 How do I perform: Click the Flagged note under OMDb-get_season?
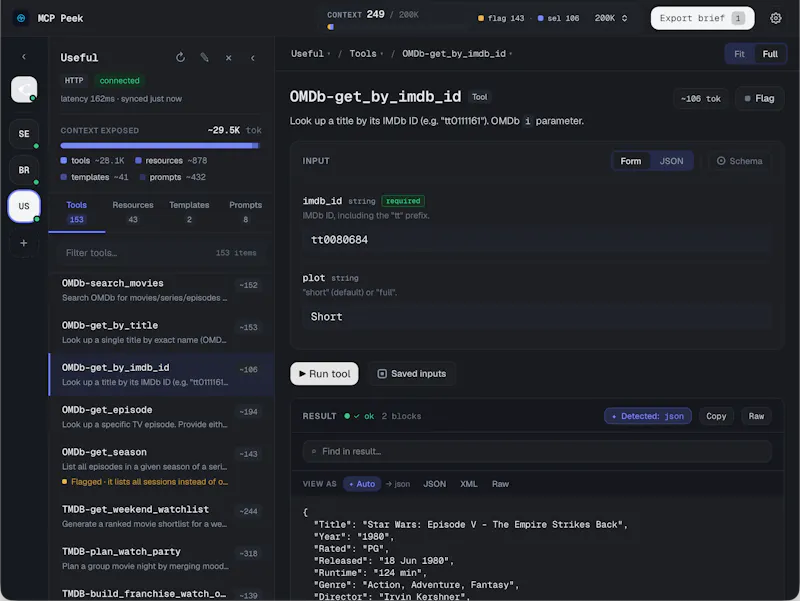[145, 482]
